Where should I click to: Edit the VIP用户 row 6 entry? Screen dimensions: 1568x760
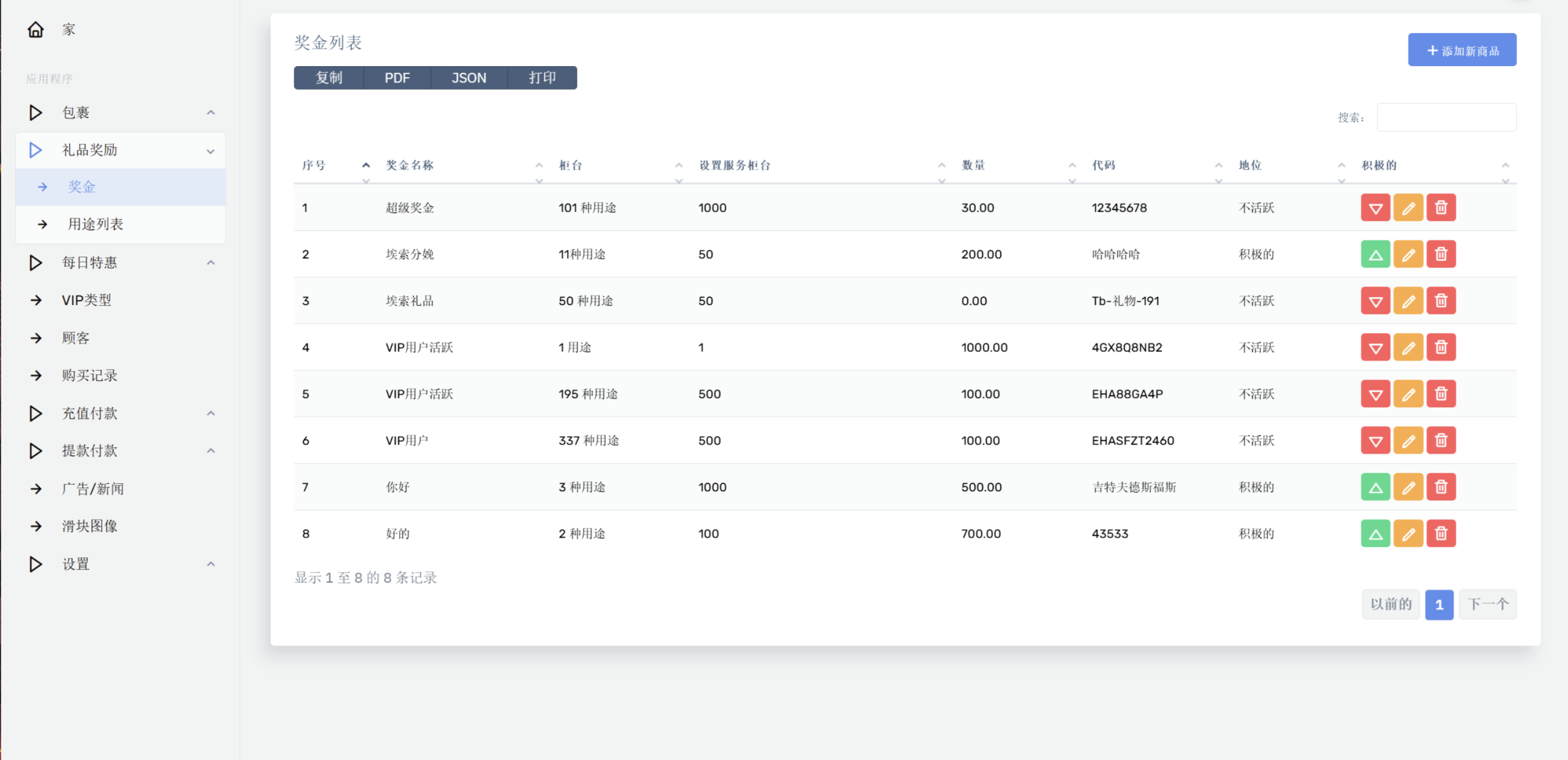[x=1408, y=440]
